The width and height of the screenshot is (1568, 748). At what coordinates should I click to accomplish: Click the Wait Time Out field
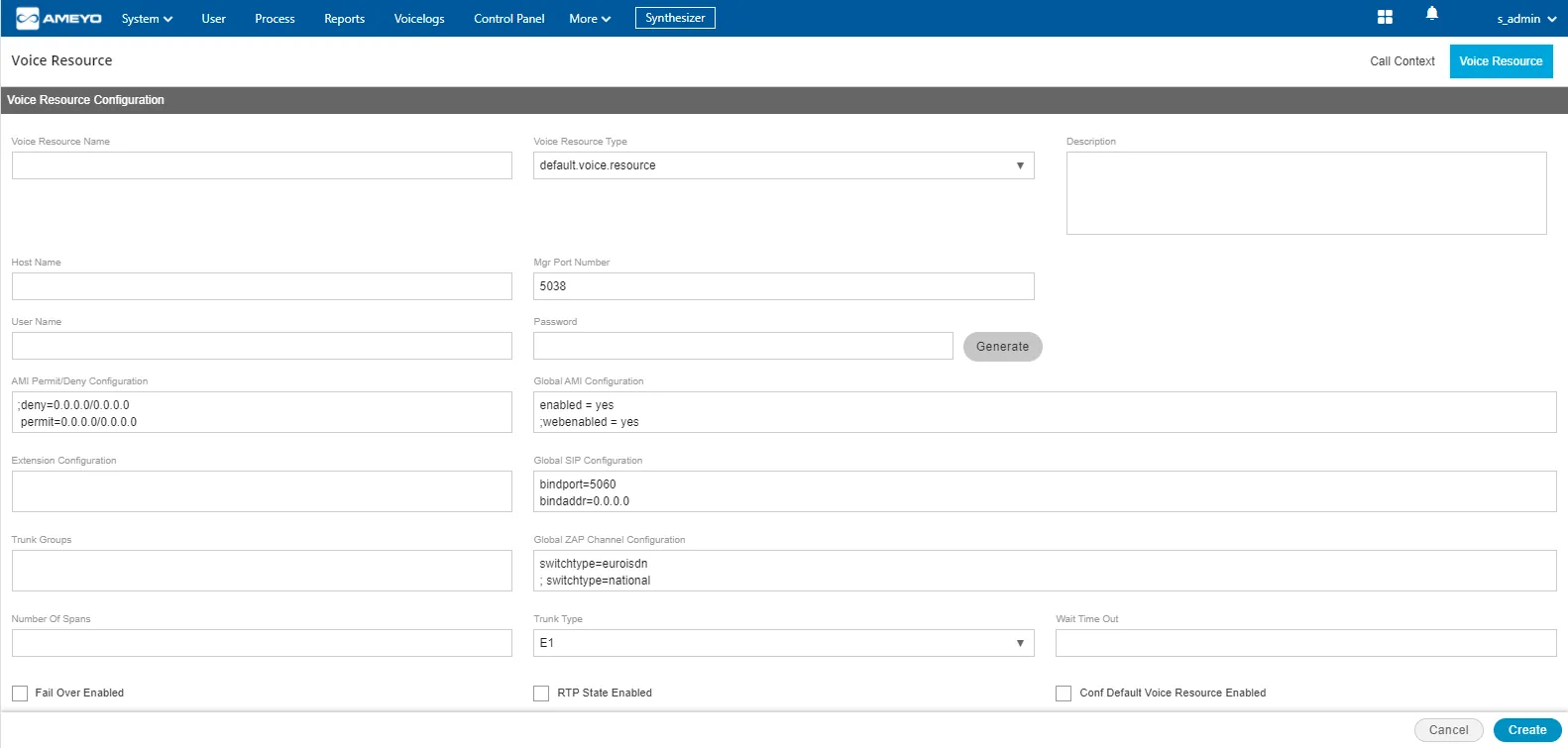(1306, 643)
